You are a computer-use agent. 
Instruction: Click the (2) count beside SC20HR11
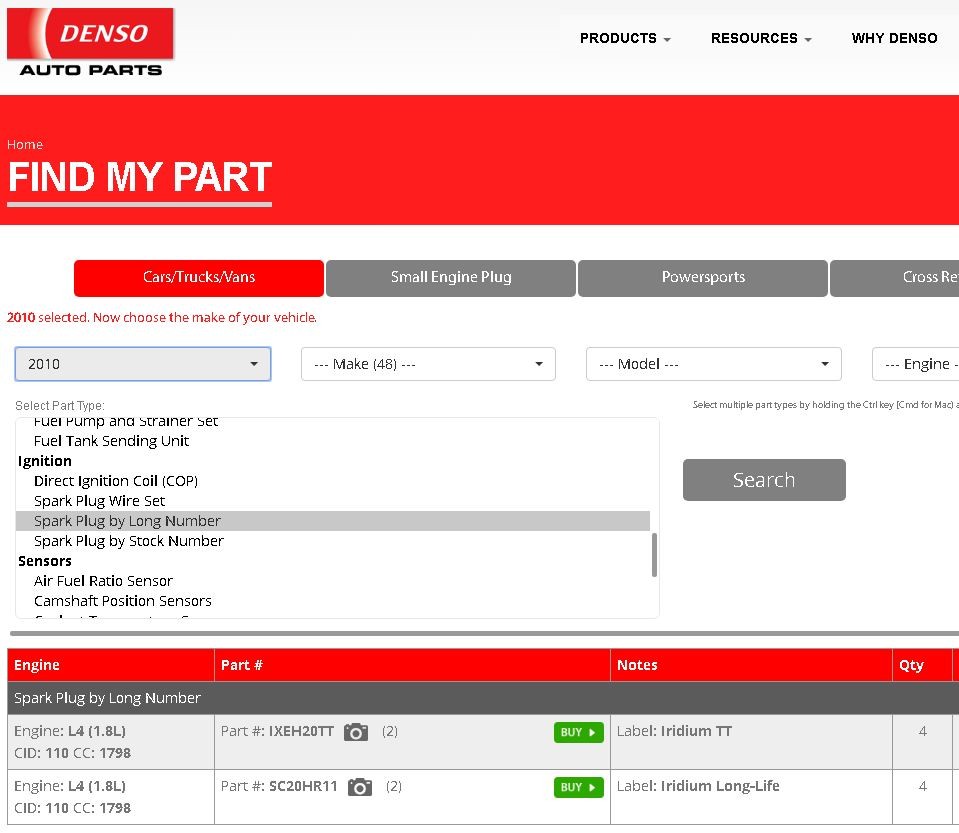(393, 787)
